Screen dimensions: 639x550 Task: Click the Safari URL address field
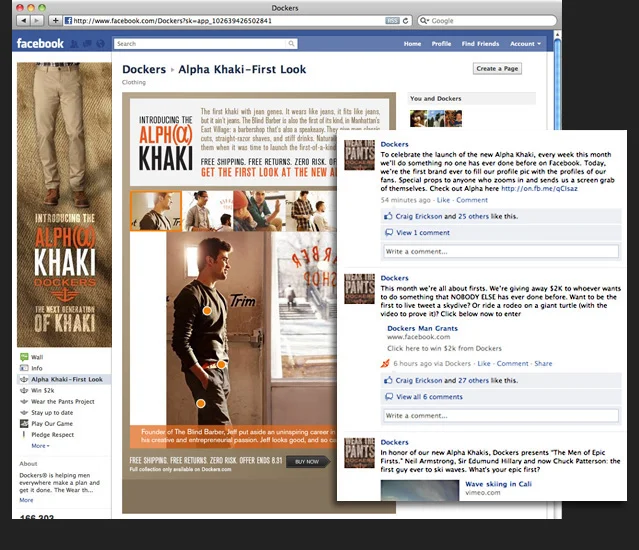(x=228, y=21)
